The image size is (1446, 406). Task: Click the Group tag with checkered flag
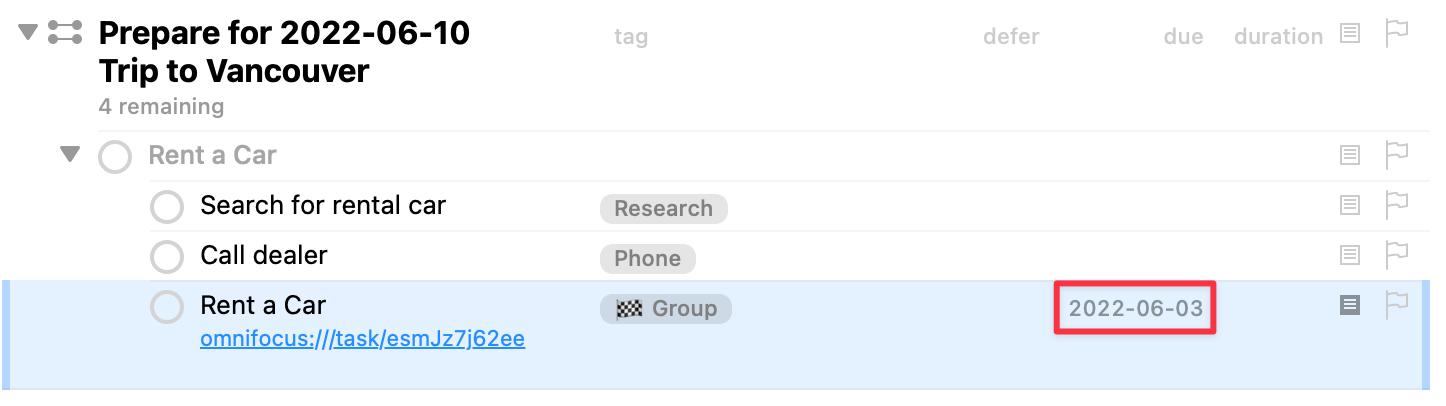point(666,308)
